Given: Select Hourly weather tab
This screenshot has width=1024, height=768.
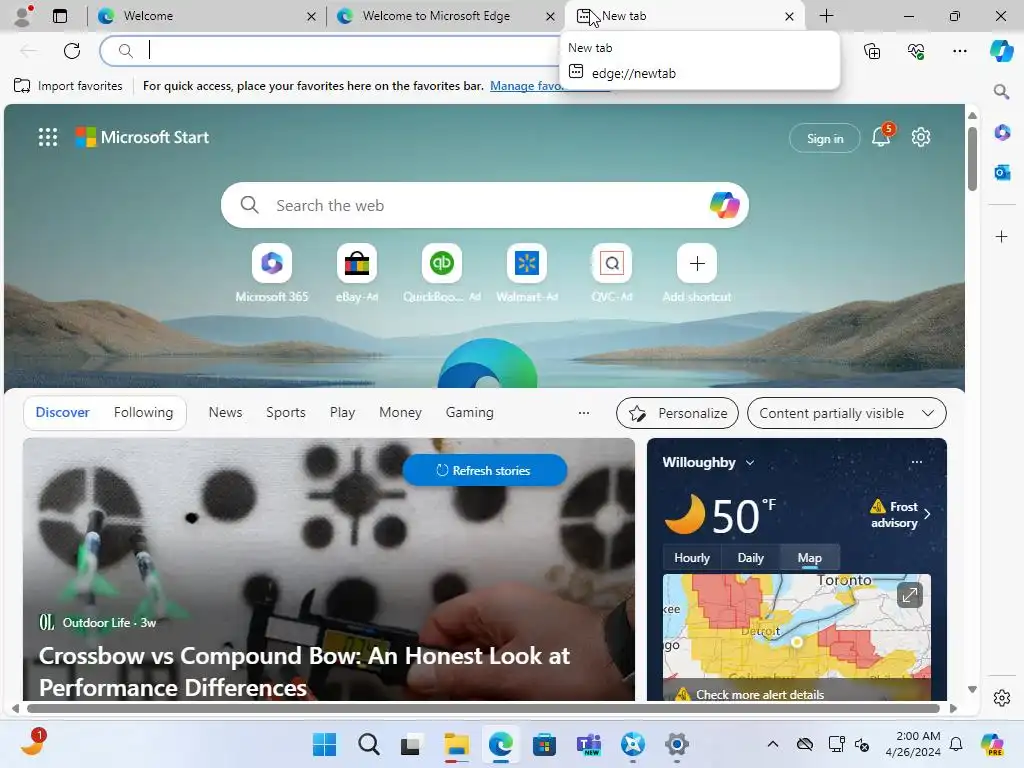Looking at the screenshot, I should pyautogui.click(x=692, y=558).
